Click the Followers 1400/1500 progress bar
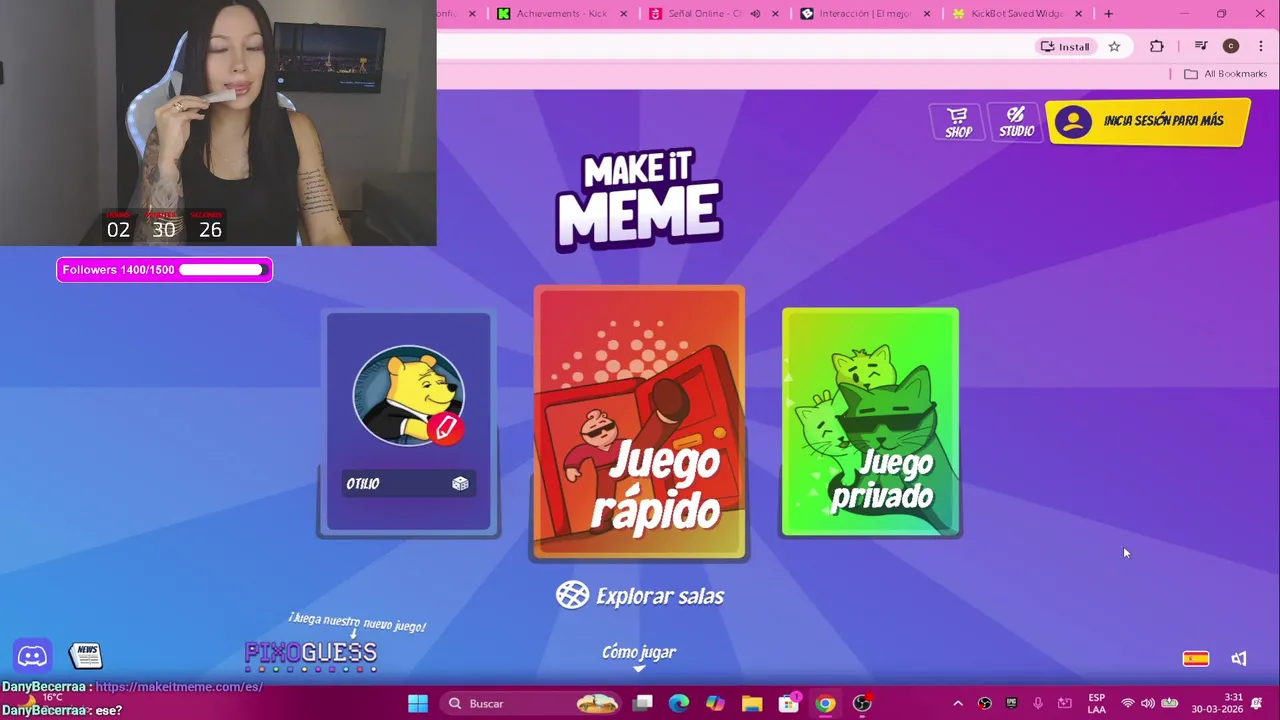1280x720 pixels. [x=164, y=270]
